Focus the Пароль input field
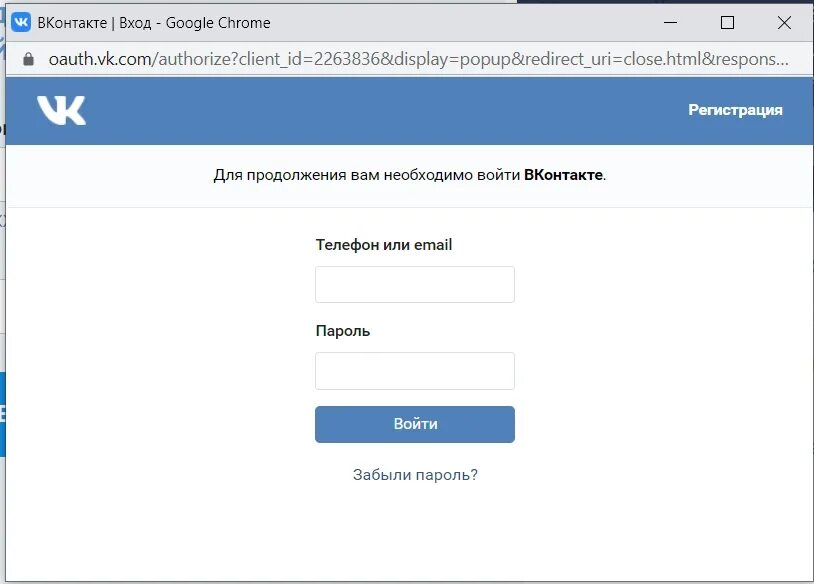 coord(415,371)
